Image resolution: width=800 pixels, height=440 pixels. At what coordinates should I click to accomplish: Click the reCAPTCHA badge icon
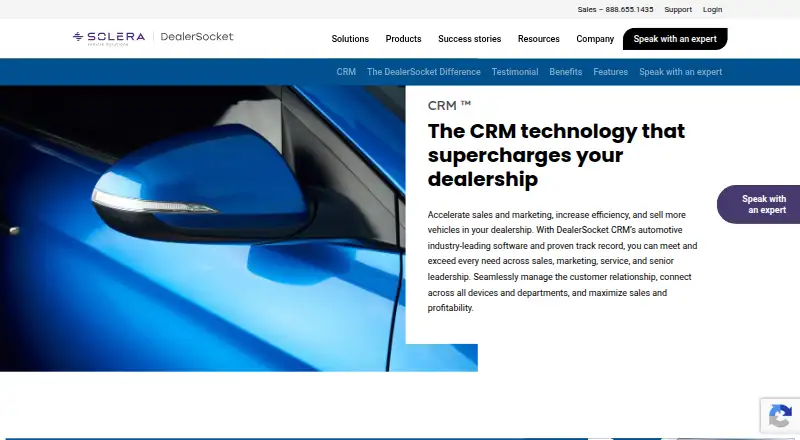(780, 415)
